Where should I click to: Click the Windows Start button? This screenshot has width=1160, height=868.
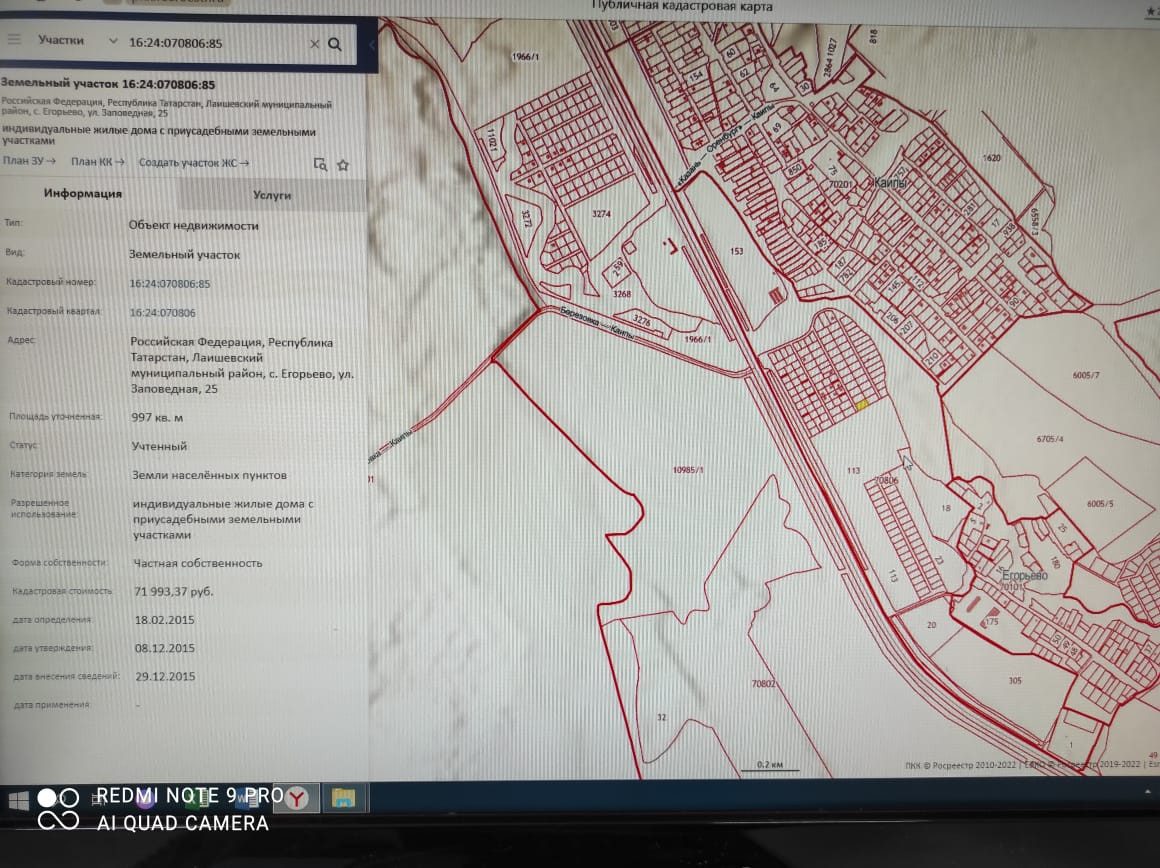(x=18, y=799)
